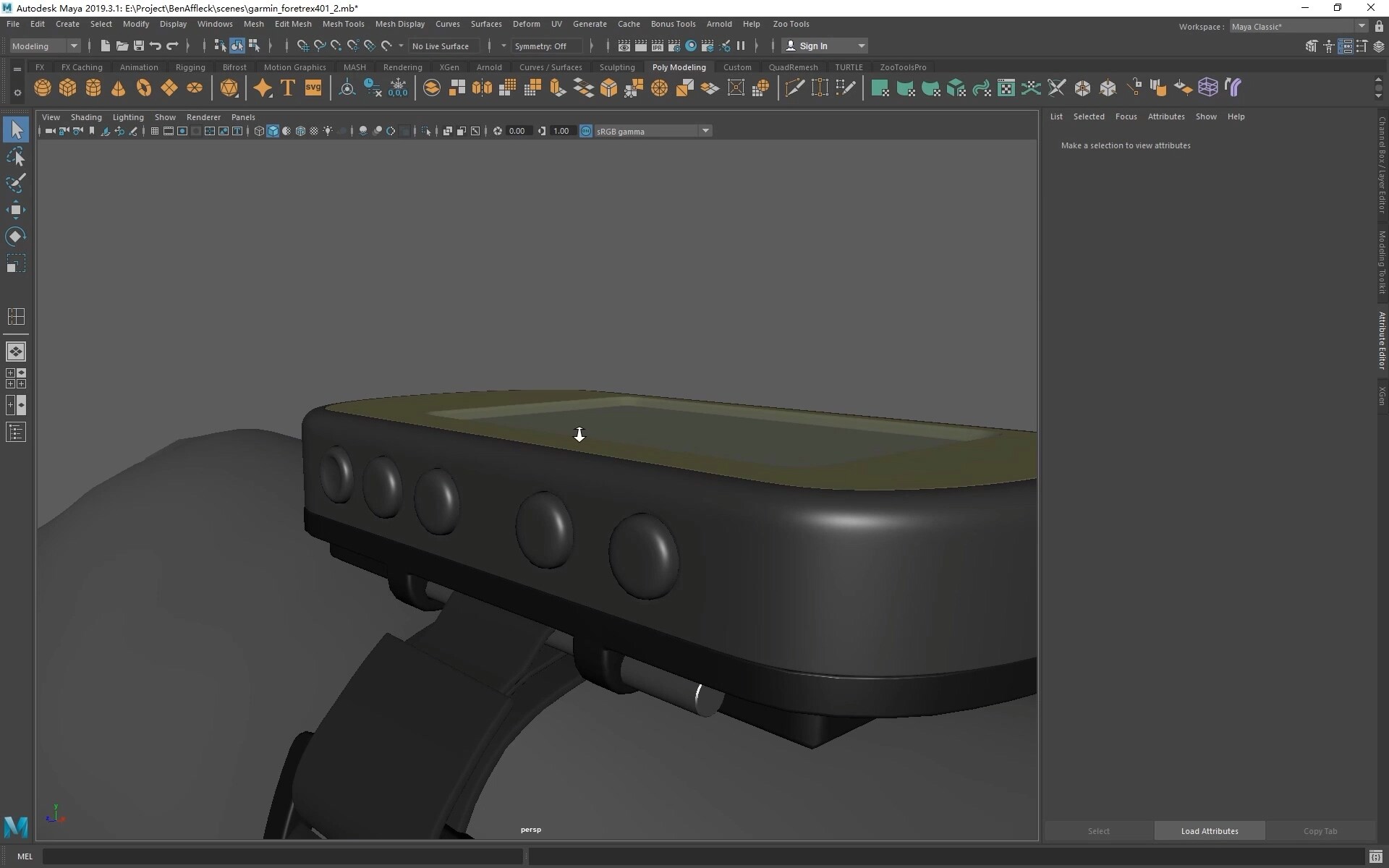The image size is (1389, 868).
Task: Open the Quad Draw tool
Action: pos(846,88)
